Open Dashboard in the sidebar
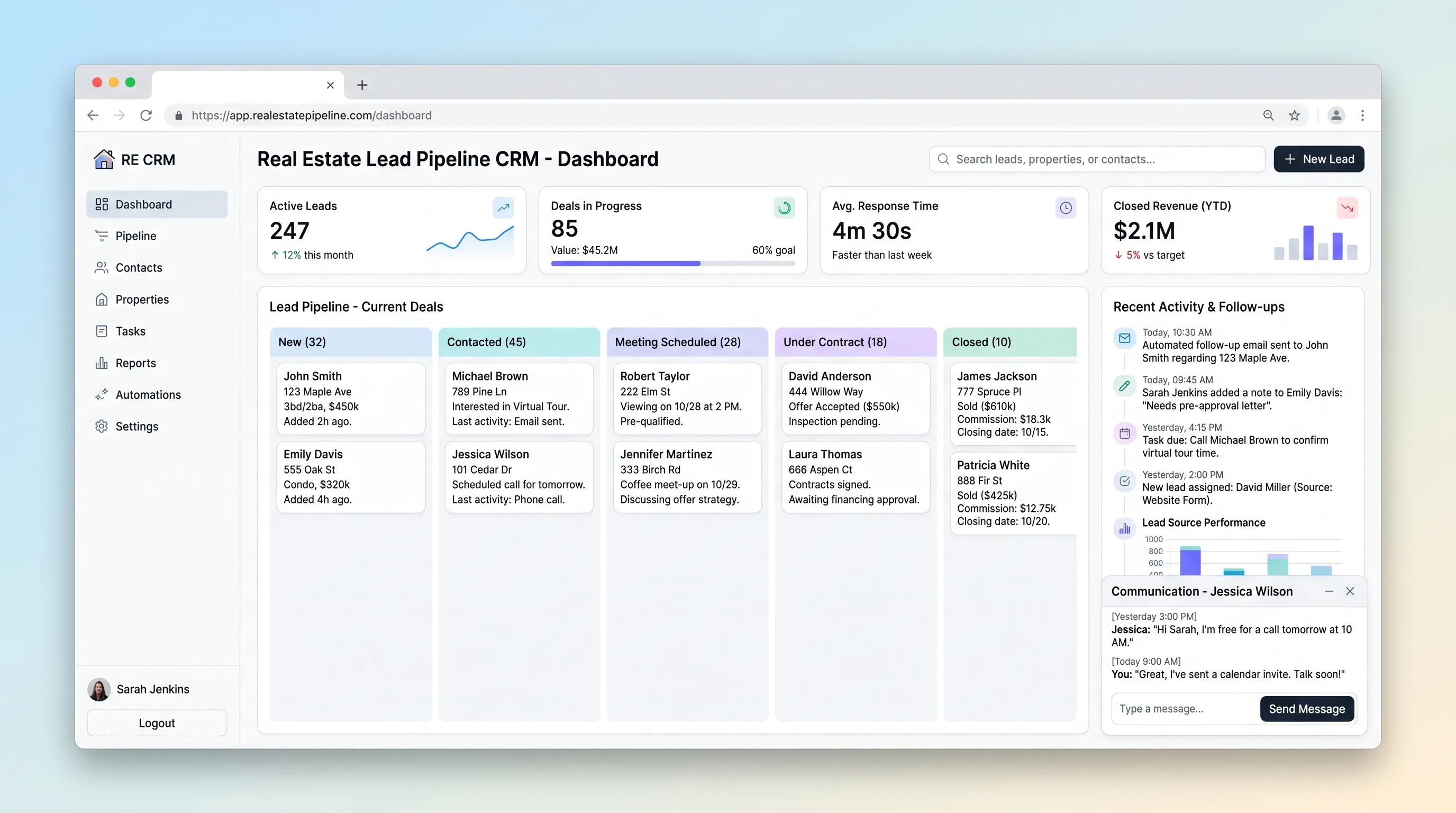Viewport: 1456px width, 813px height. pos(157,204)
